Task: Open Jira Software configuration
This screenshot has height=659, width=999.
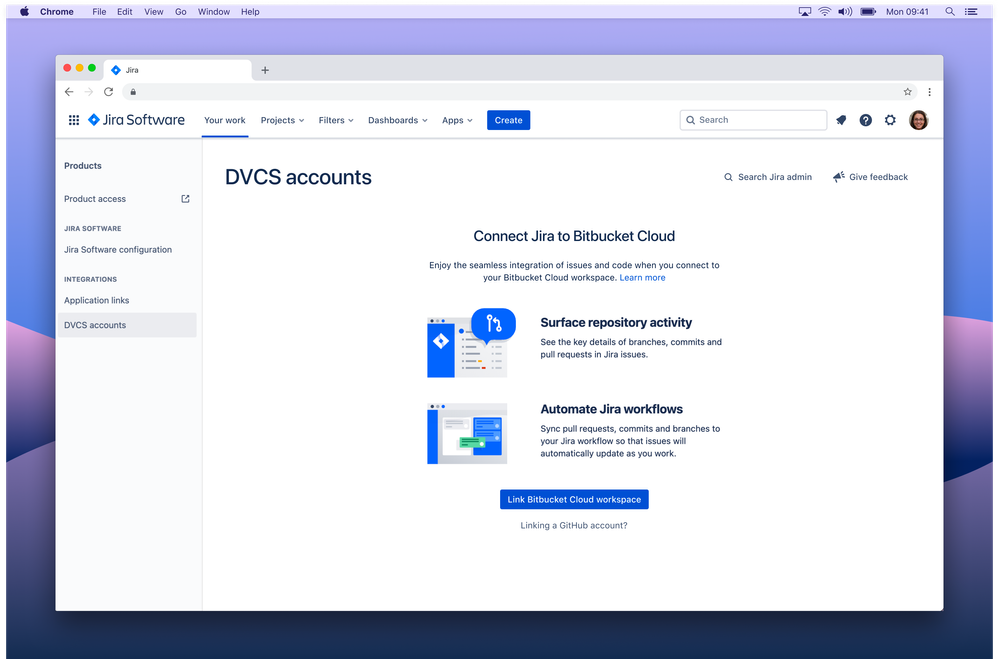Action: click(x=118, y=250)
